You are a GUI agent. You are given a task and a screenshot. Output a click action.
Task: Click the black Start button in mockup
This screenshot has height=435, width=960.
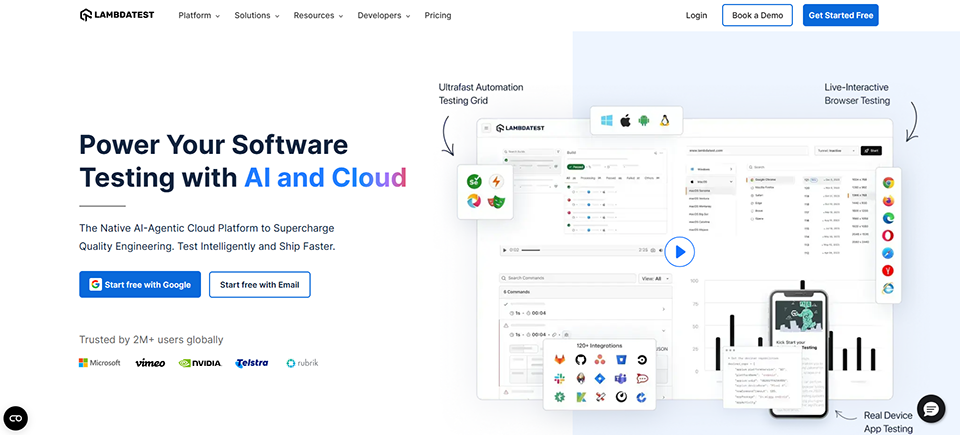click(871, 150)
